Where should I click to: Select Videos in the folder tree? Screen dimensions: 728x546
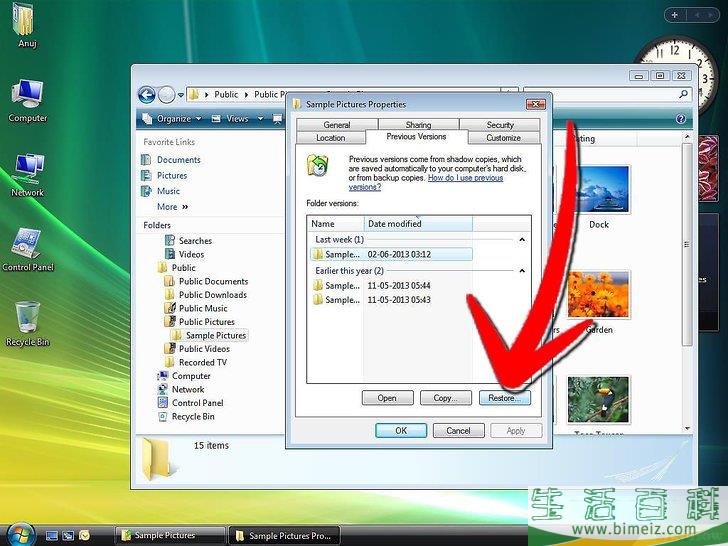pos(185,254)
